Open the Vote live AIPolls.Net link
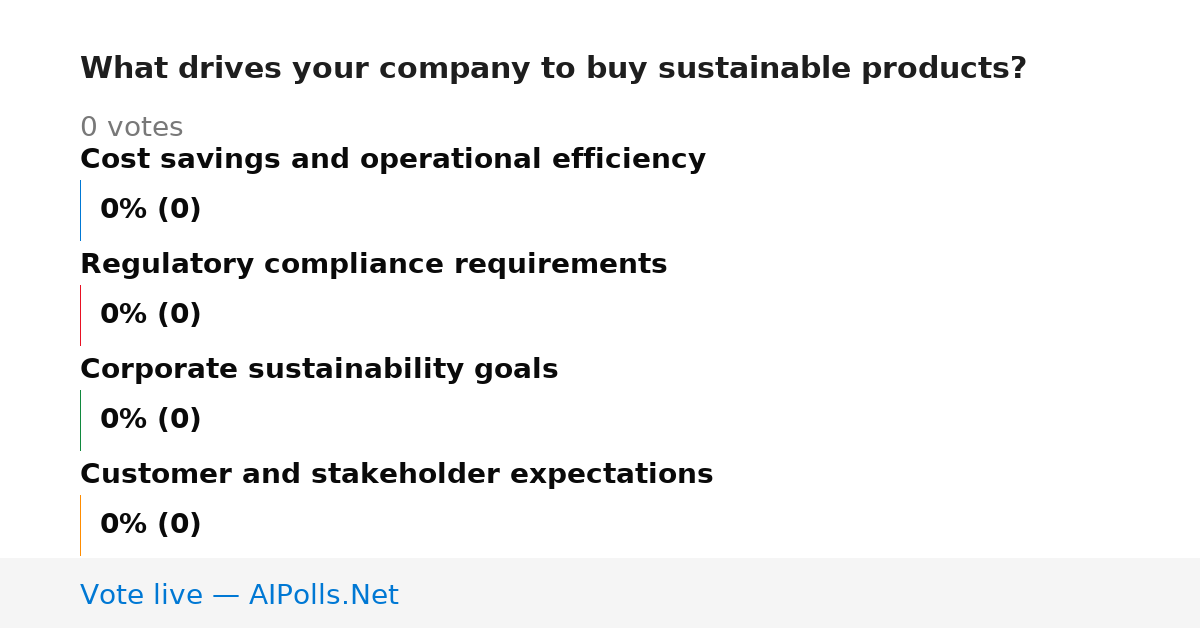The image size is (1200, 628). [239, 595]
